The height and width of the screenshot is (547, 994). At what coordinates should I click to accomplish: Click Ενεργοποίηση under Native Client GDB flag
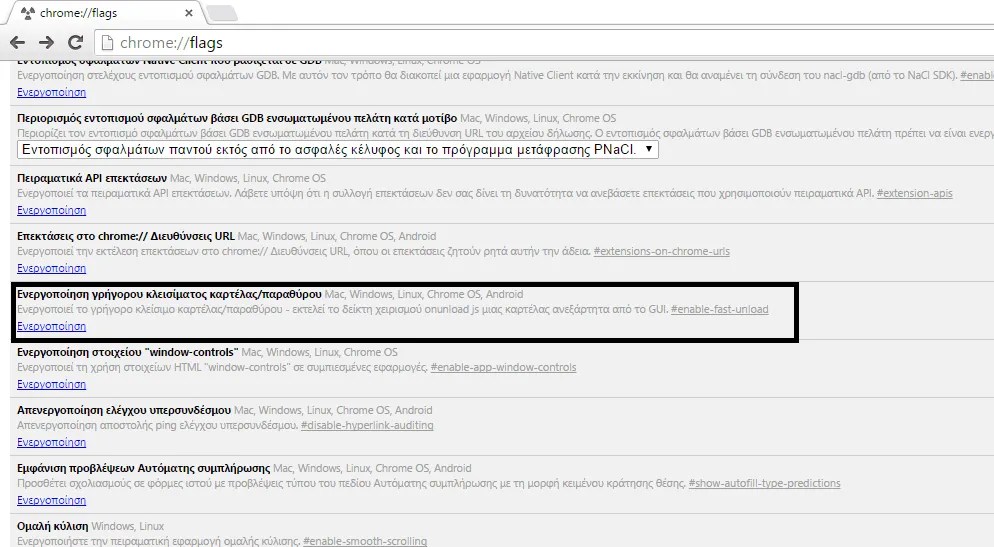click(x=51, y=92)
